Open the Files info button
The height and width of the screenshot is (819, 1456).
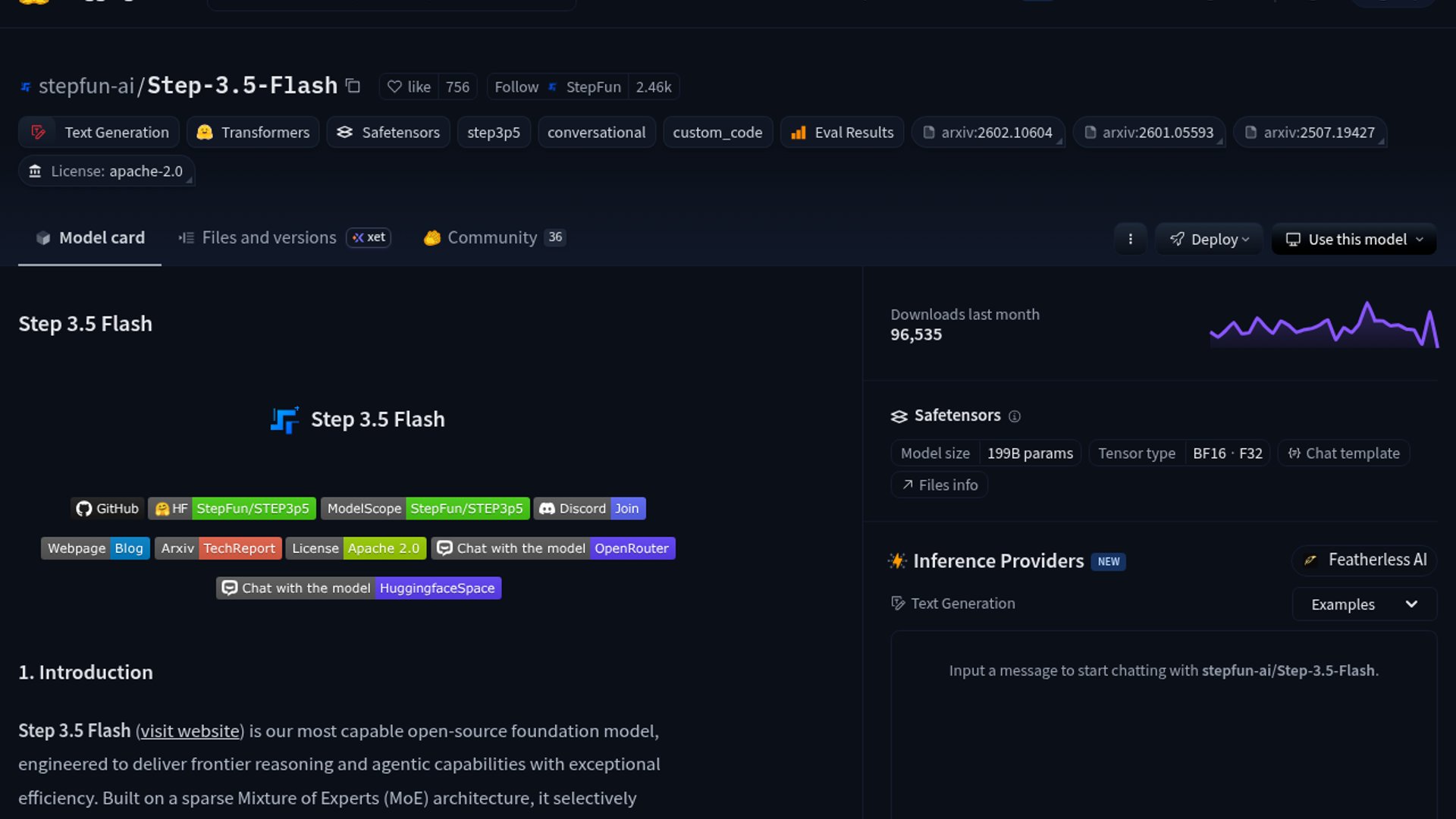pos(940,485)
